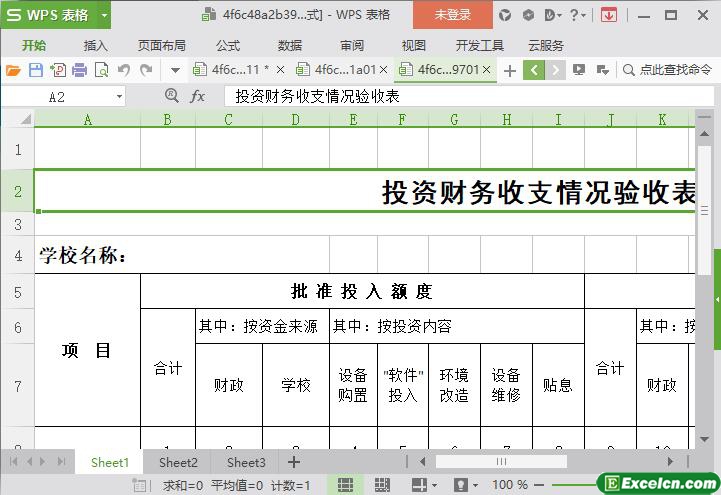This screenshot has width=721, height=495.
Task: Click the 未登录 login button
Action: [x=452, y=15]
